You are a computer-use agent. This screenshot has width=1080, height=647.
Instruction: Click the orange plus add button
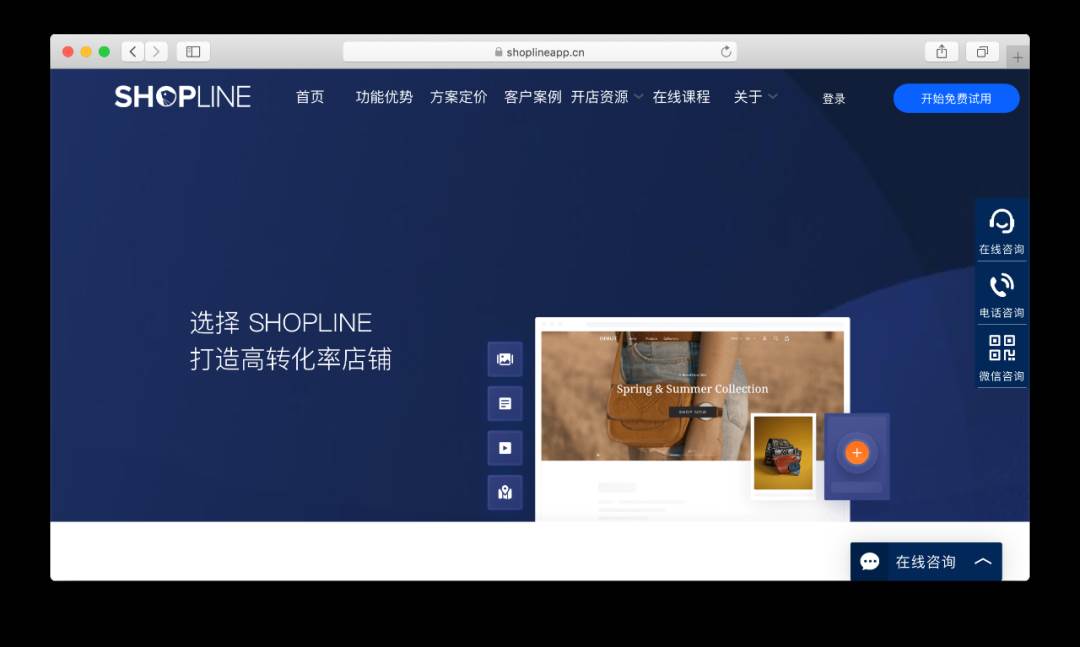pyautogui.click(x=857, y=453)
